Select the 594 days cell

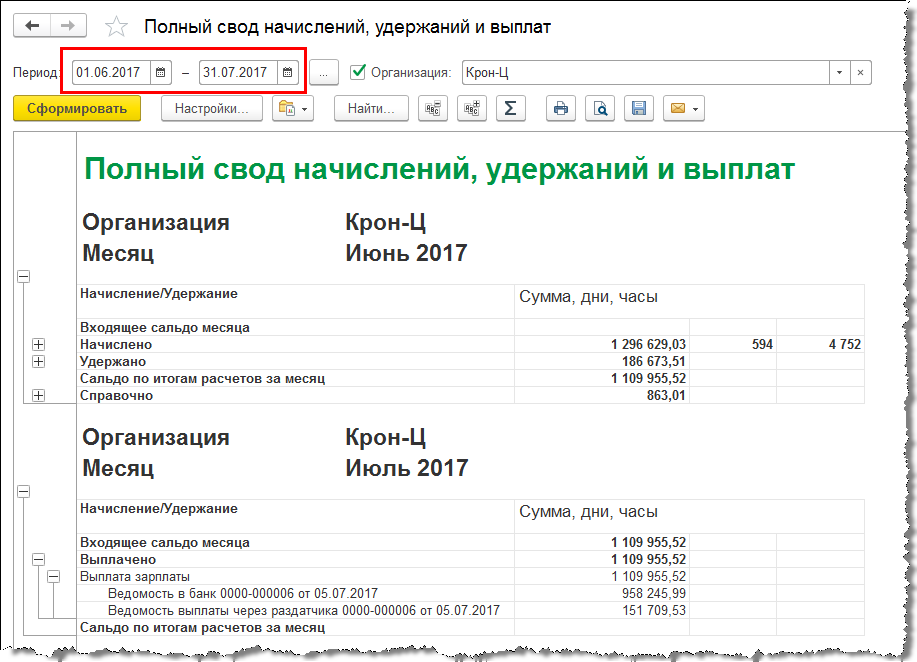tap(733, 344)
